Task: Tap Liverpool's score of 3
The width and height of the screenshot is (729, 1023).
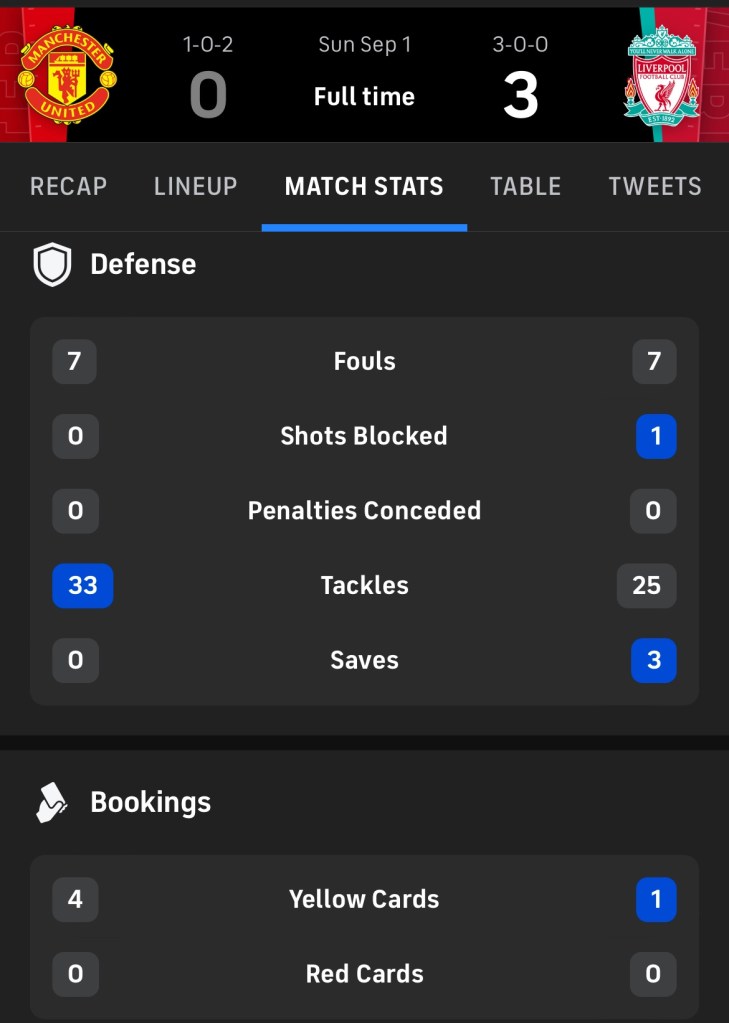Action: 520,96
